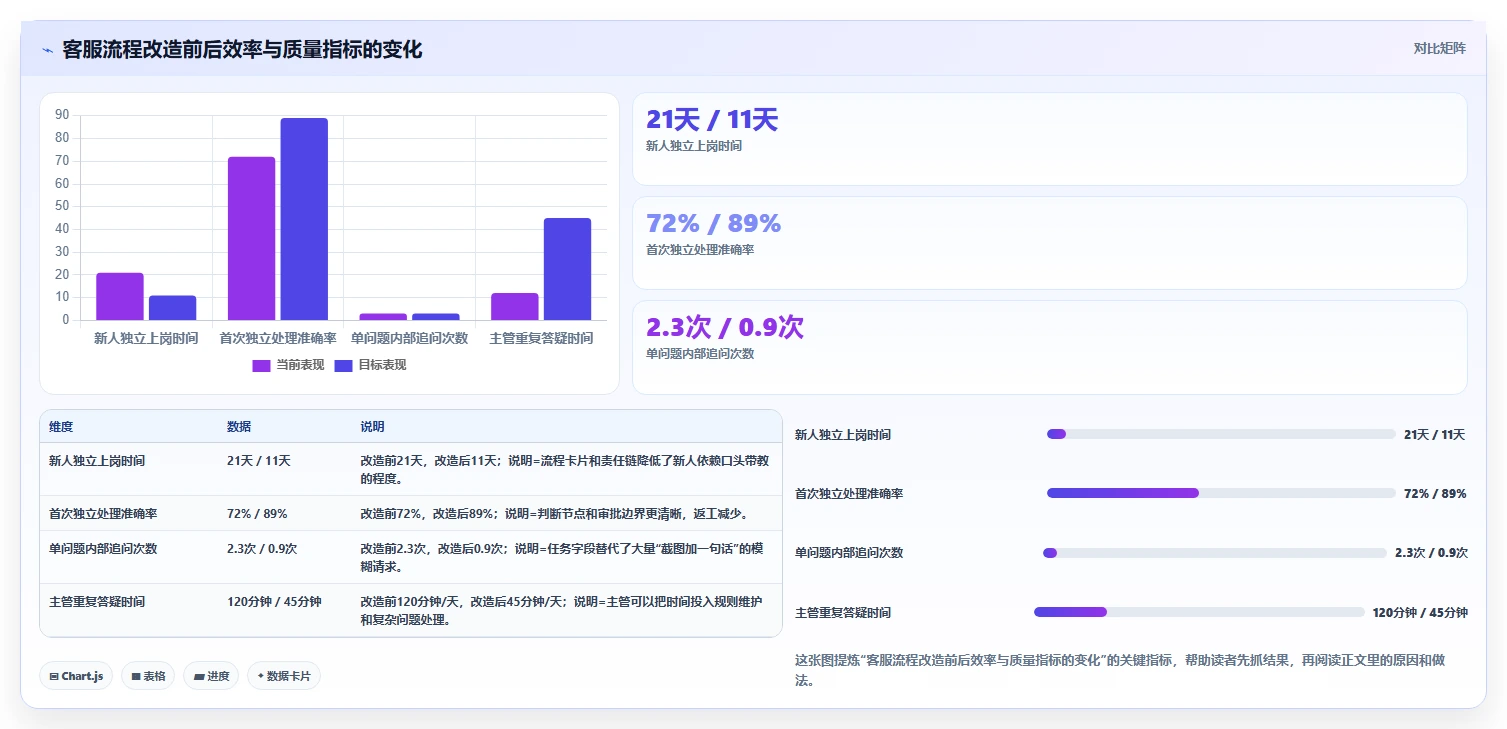This screenshot has width=1507, height=729.
Task: Click the 主管重复答疑时间 progress bar
Action: (x=1199, y=612)
